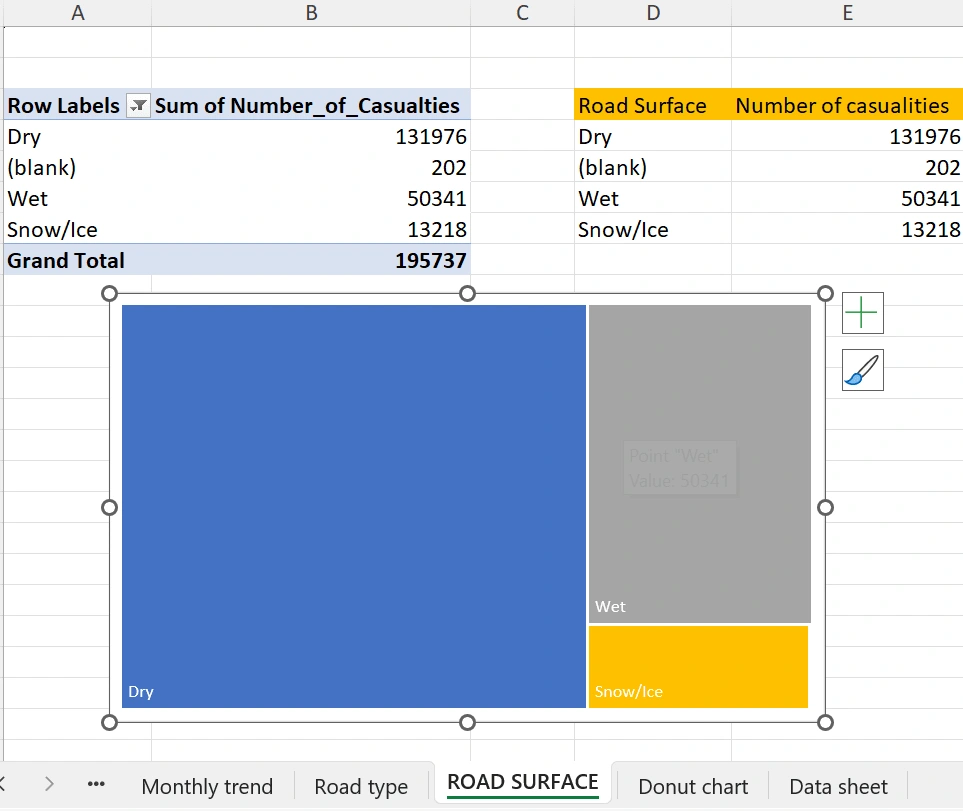This screenshot has height=811, width=963.
Task: Open the Chart Styles paintbrush button
Action: [862, 370]
